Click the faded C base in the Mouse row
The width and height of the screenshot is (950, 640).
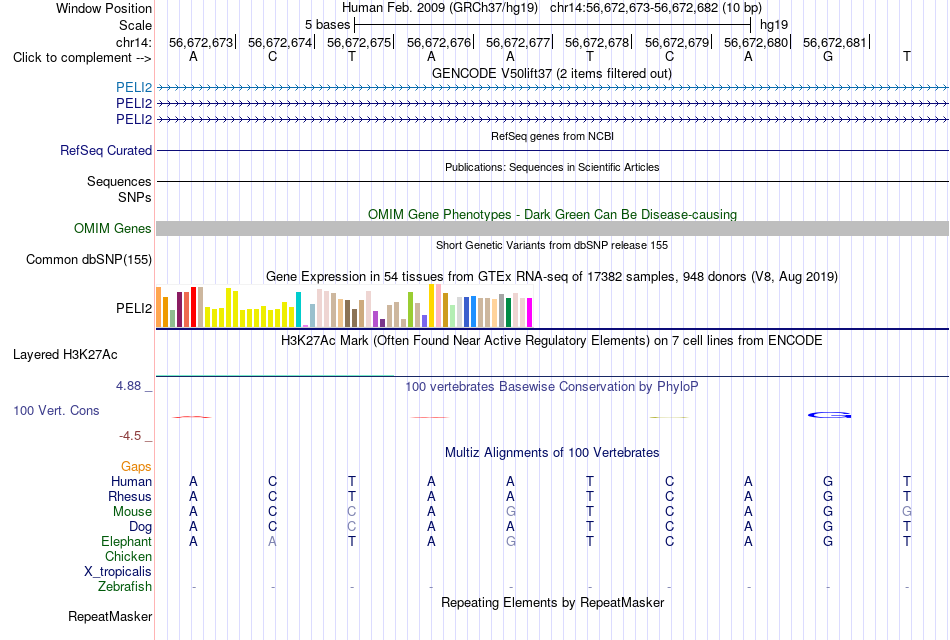[352, 512]
